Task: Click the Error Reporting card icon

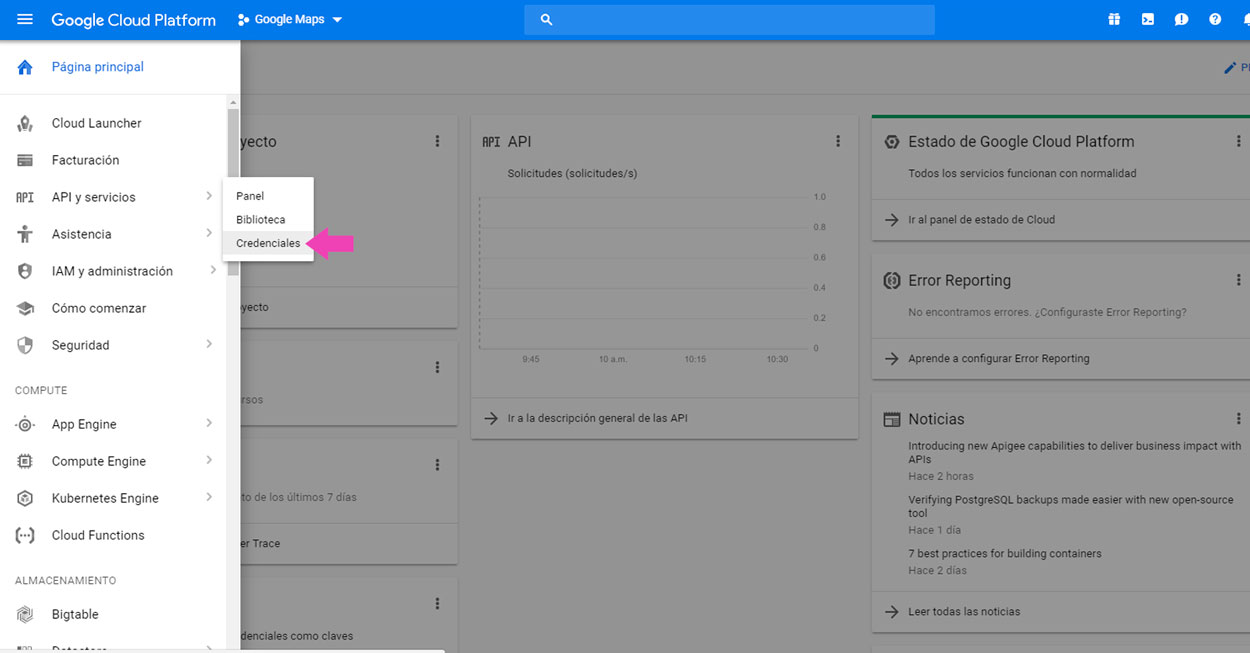Action: (892, 281)
